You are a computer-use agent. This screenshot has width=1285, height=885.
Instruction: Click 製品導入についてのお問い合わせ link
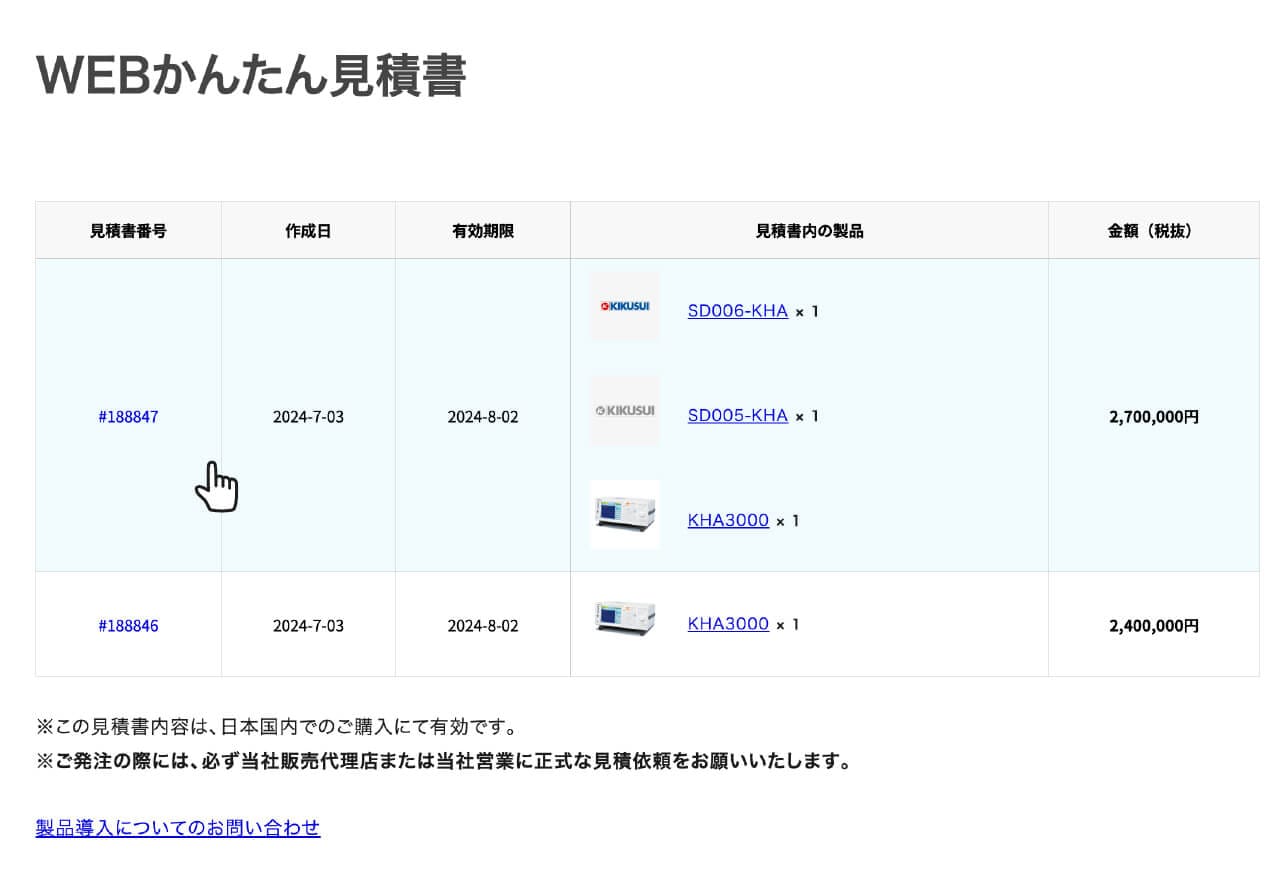178,828
